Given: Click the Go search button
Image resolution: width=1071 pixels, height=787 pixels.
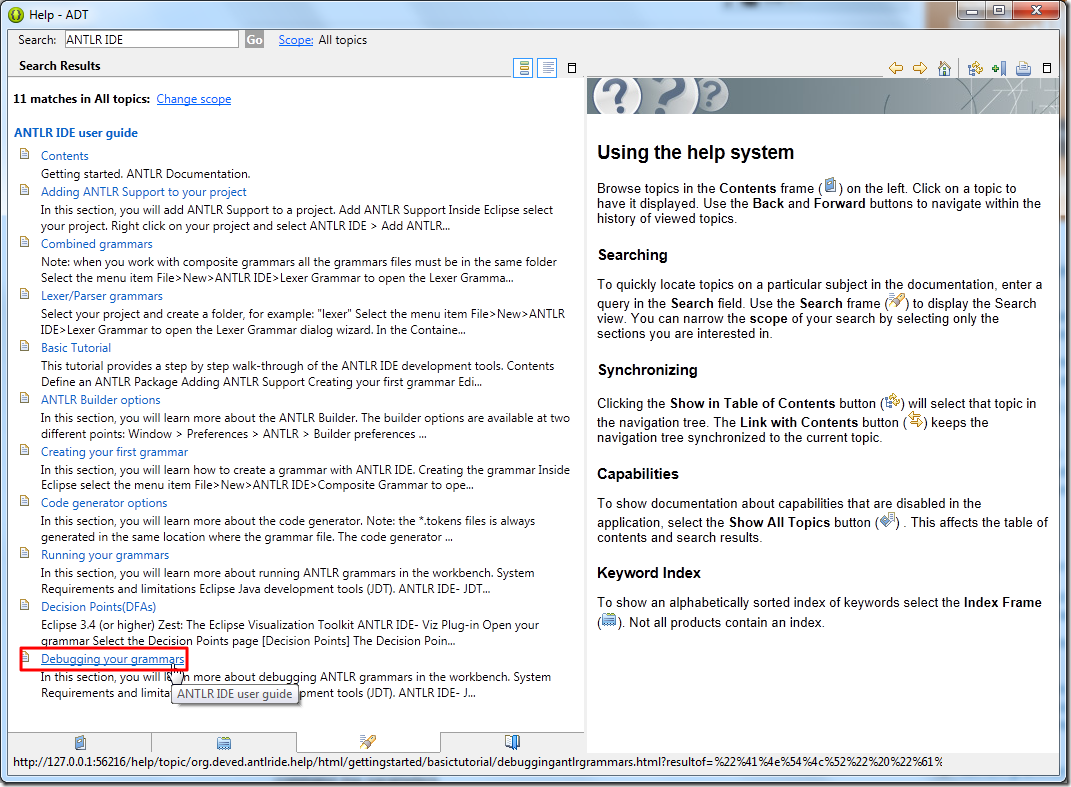Looking at the screenshot, I should click(x=254, y=40).
